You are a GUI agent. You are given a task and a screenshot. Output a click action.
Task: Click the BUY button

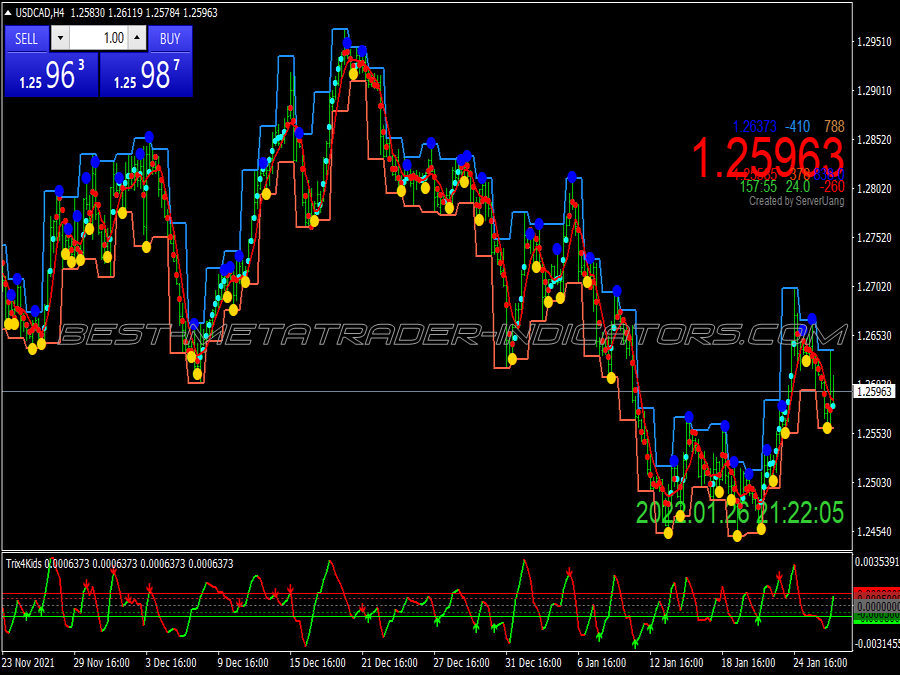pos(170,39)
